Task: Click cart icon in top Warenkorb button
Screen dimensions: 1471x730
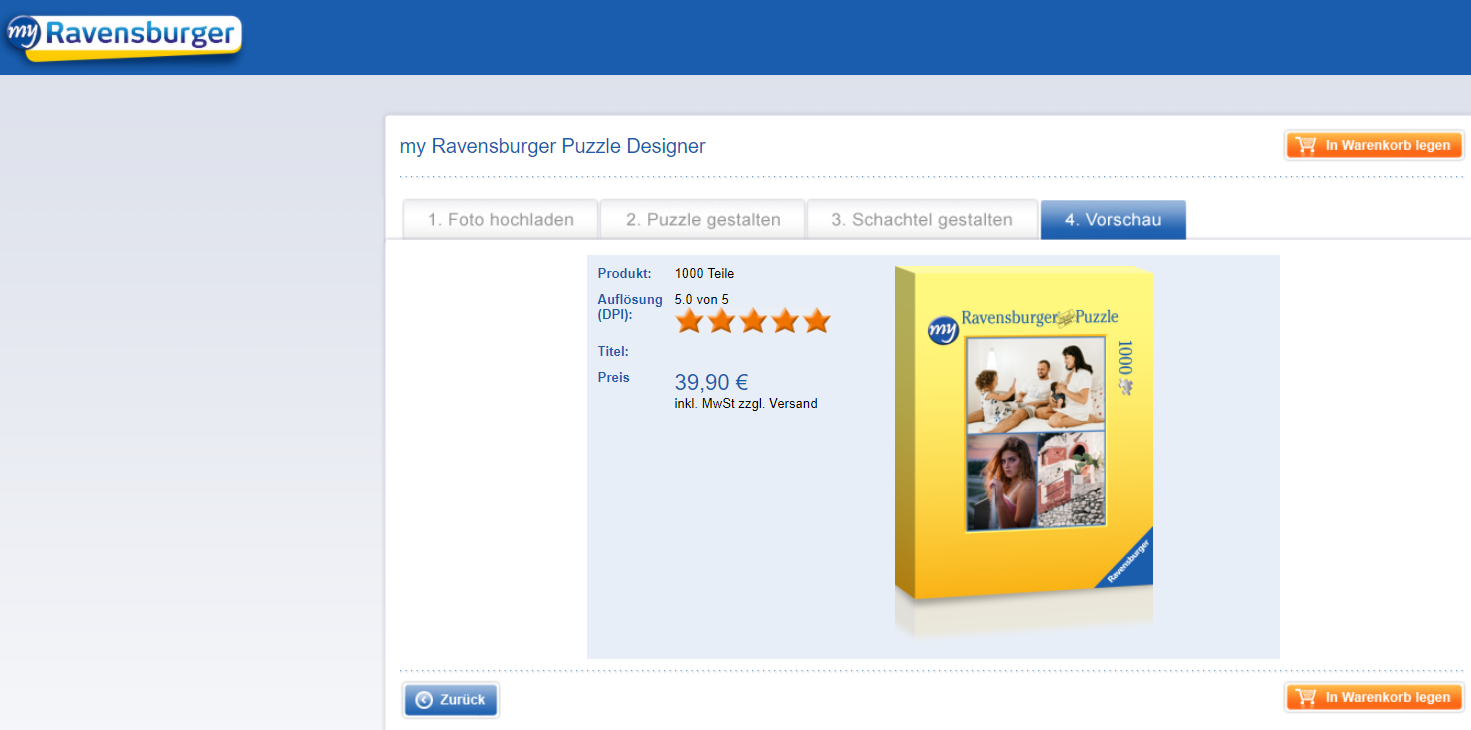Action: pyautogui.click(x=1305, y=146)
